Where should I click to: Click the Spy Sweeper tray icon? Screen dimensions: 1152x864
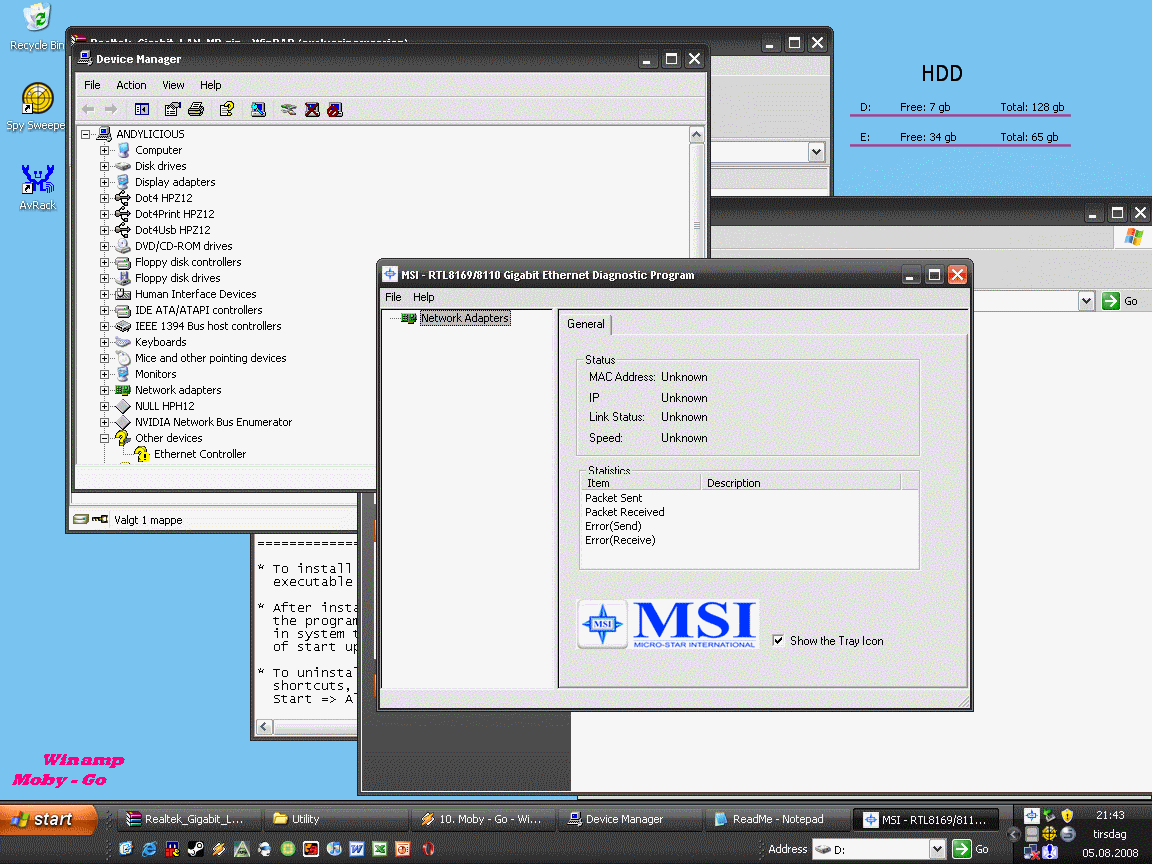[x=1049, y=833]
